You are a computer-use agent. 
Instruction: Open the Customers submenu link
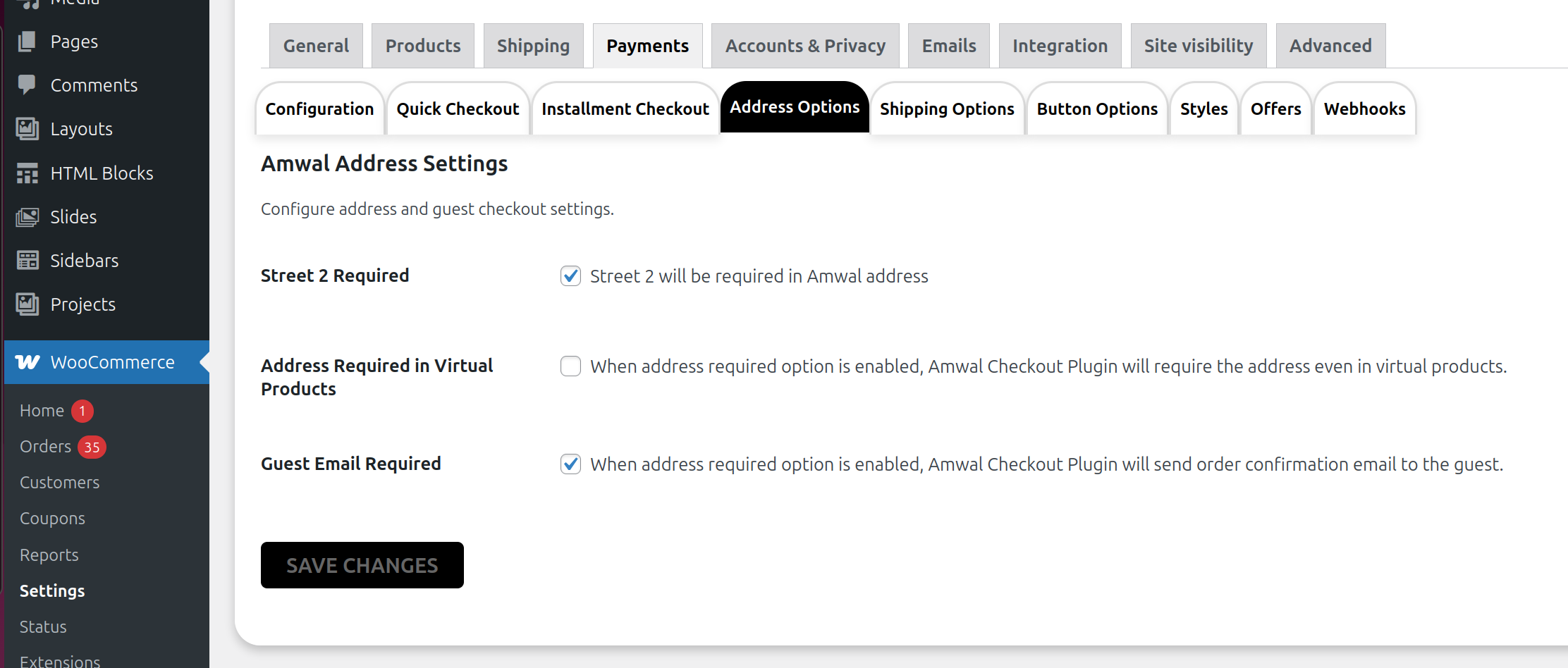pos(60,483)
